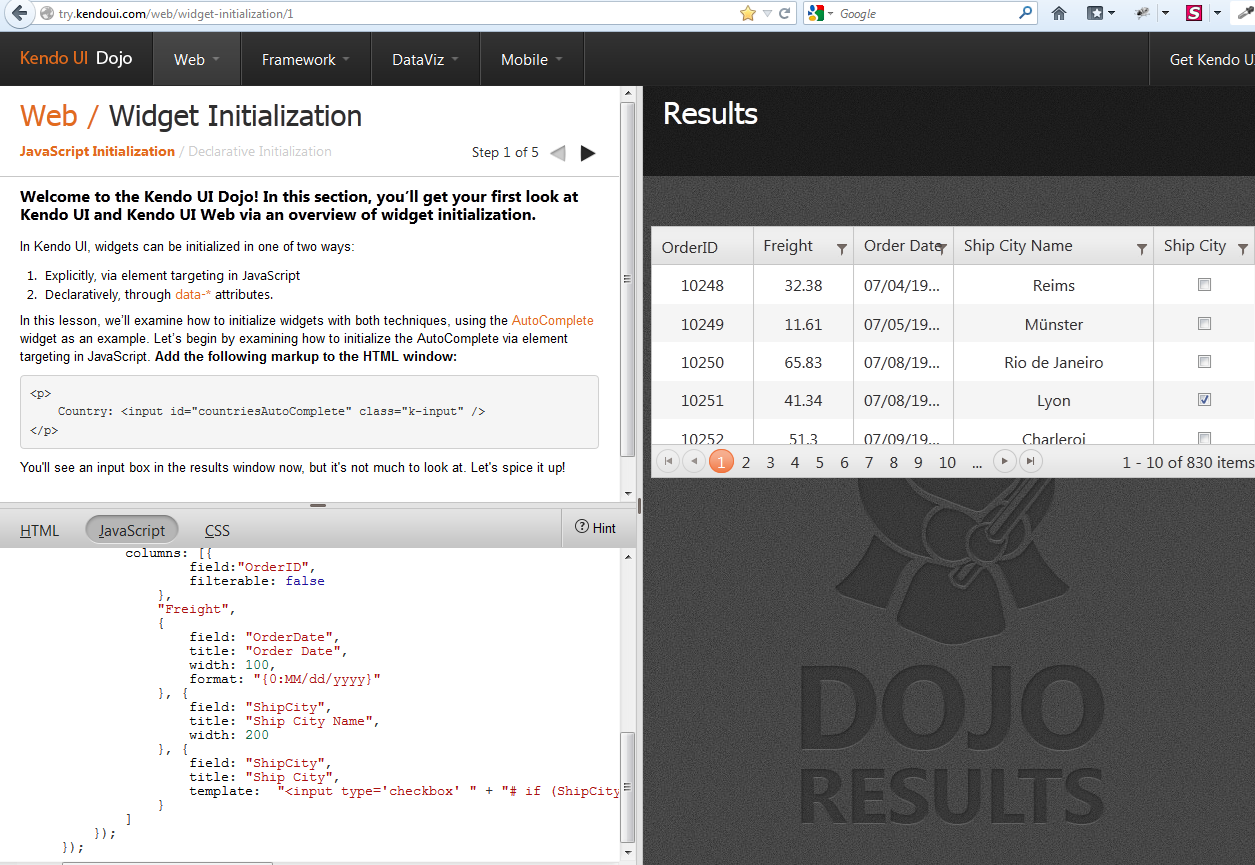Switch to the CSS tab
1255x865 pixels.
click(x=217, y=529)
